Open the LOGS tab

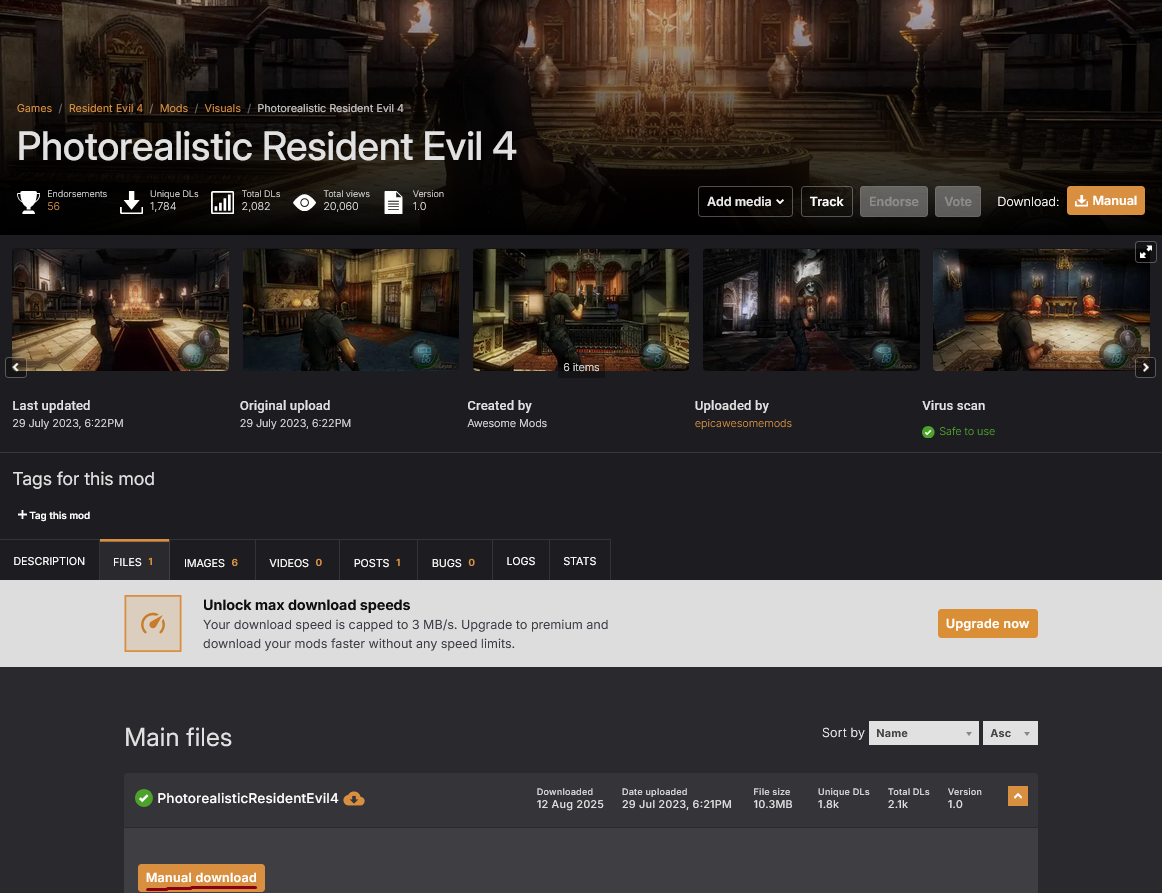[x=520, y=561]
